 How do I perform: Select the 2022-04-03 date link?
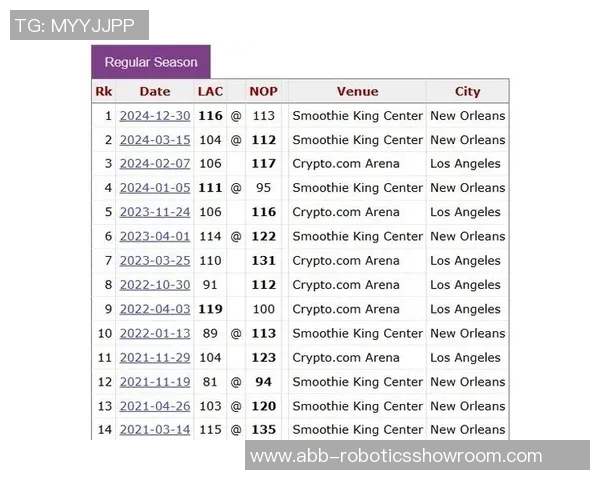point(154,309)
